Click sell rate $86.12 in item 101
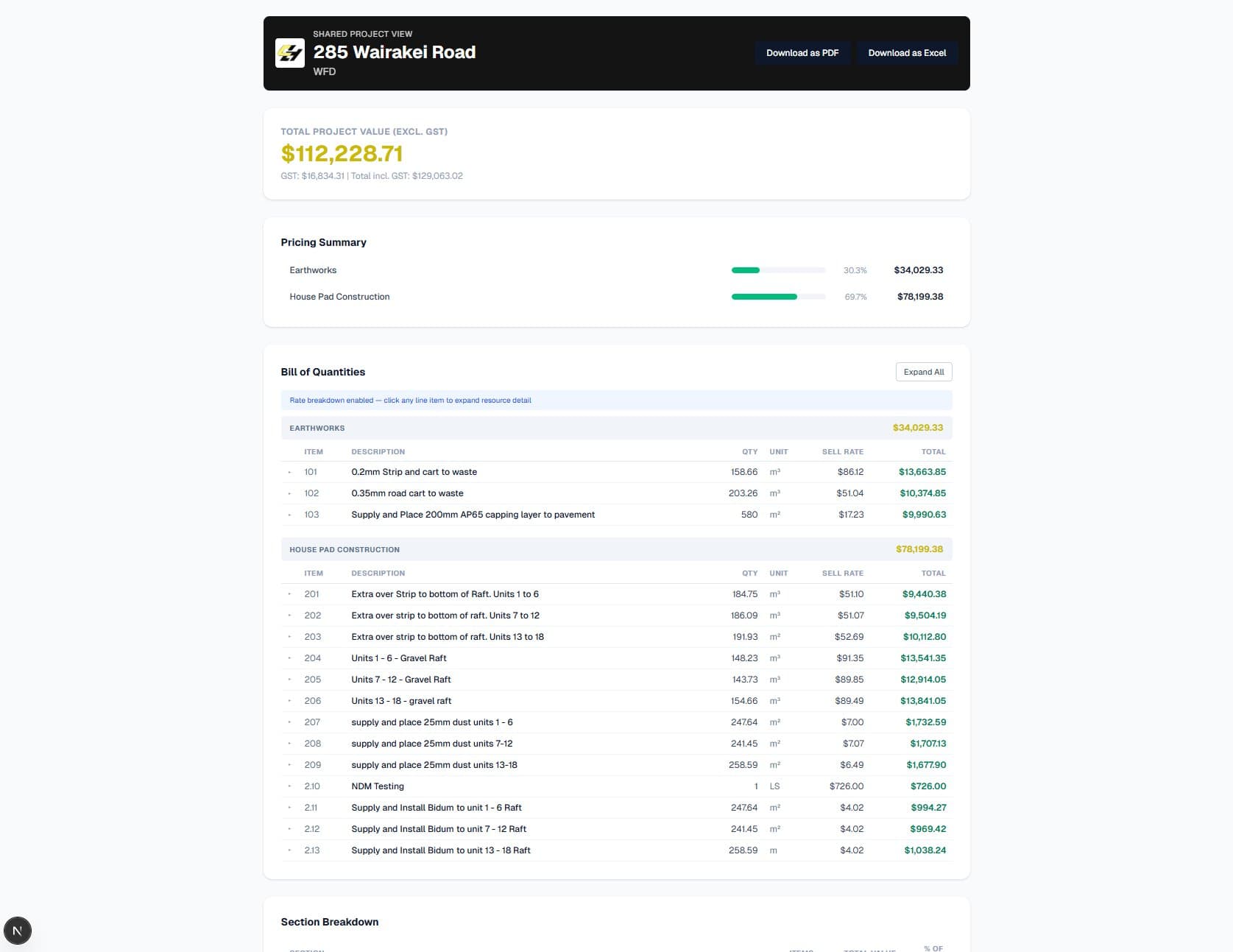Viewport: 1233px width, 952px height. click(x=850, y=472)
